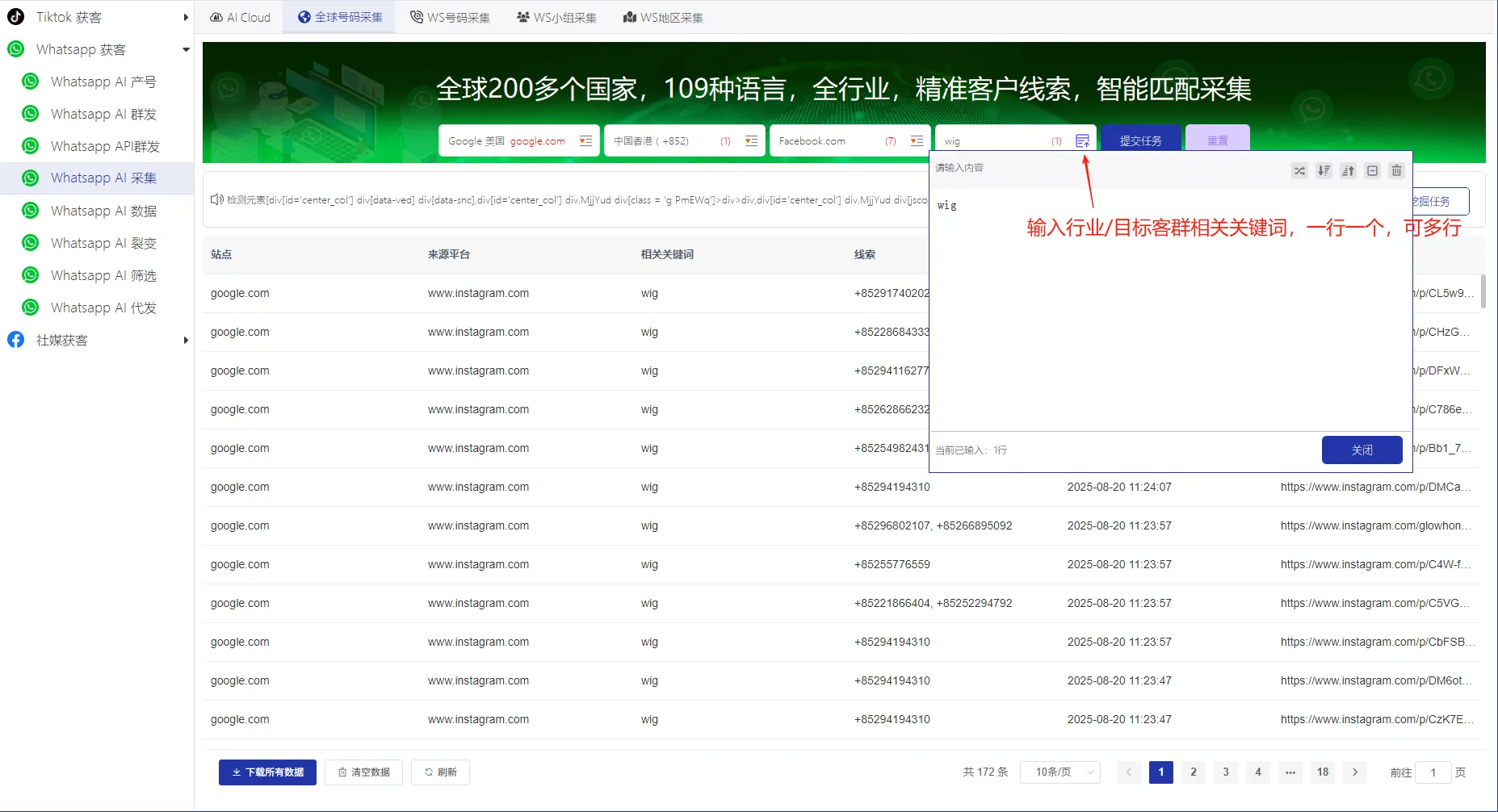
Task: Open the Facebook.com platform selector
Action: pyautogui.click(x=849, y=140)
